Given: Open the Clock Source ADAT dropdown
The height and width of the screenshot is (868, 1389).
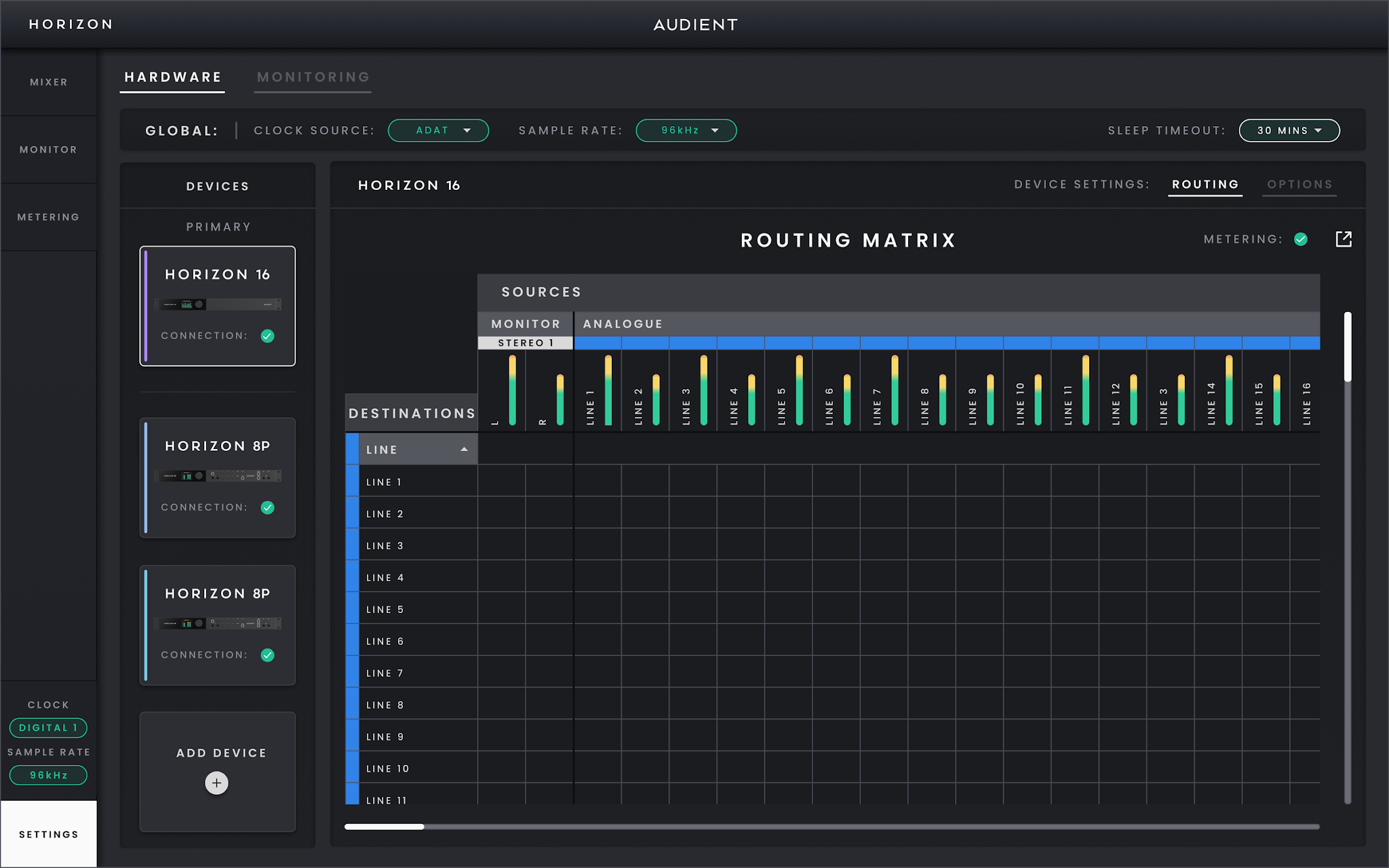Looking at the screenshot, I should (x=438, y=130).
